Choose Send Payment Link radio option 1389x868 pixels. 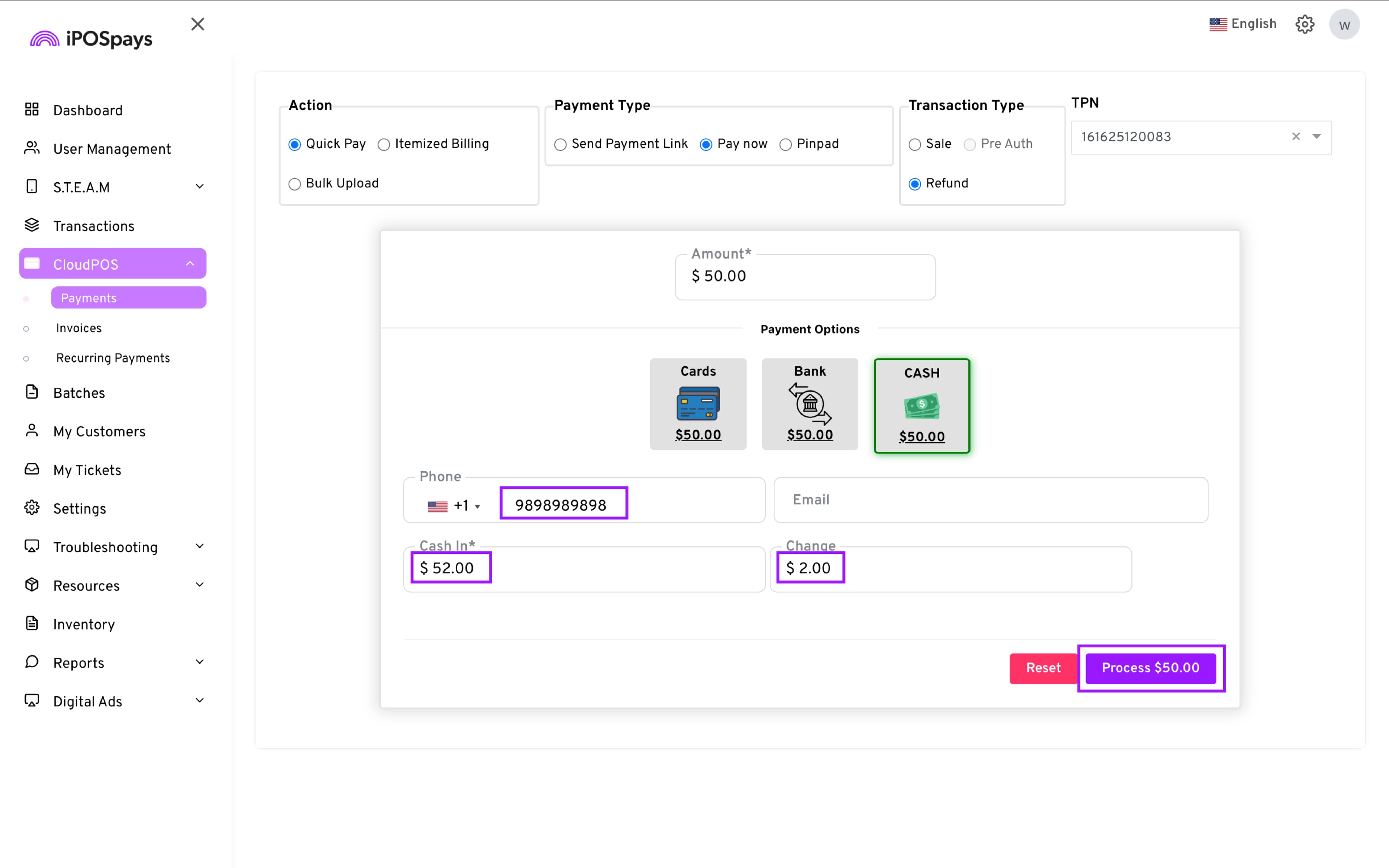560,145
